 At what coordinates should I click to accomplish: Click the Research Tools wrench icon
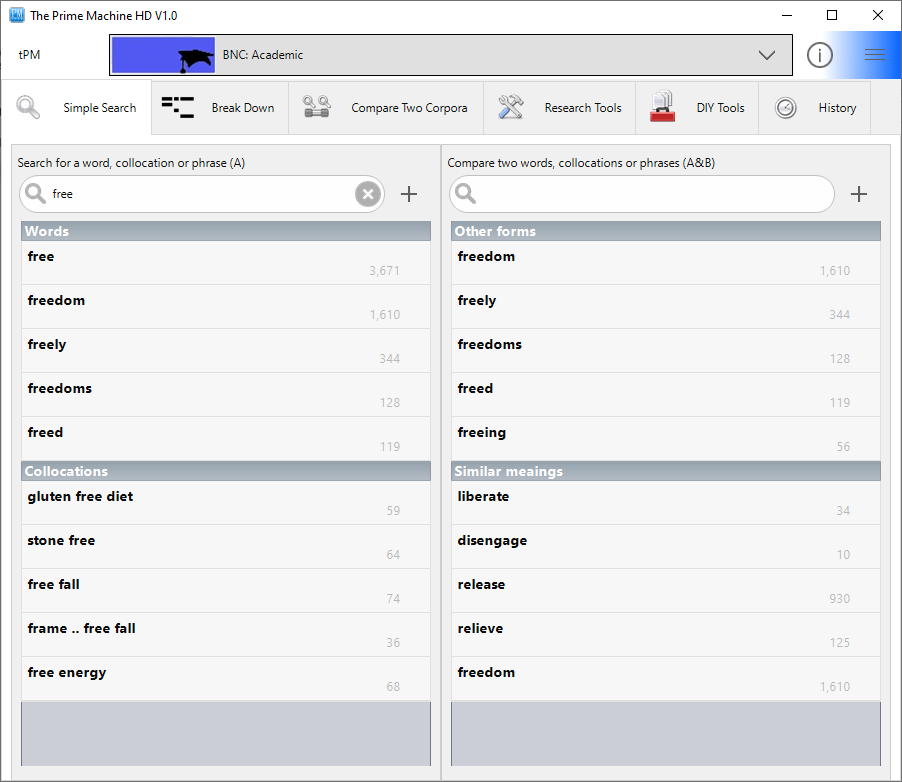[x=510, y=107]
